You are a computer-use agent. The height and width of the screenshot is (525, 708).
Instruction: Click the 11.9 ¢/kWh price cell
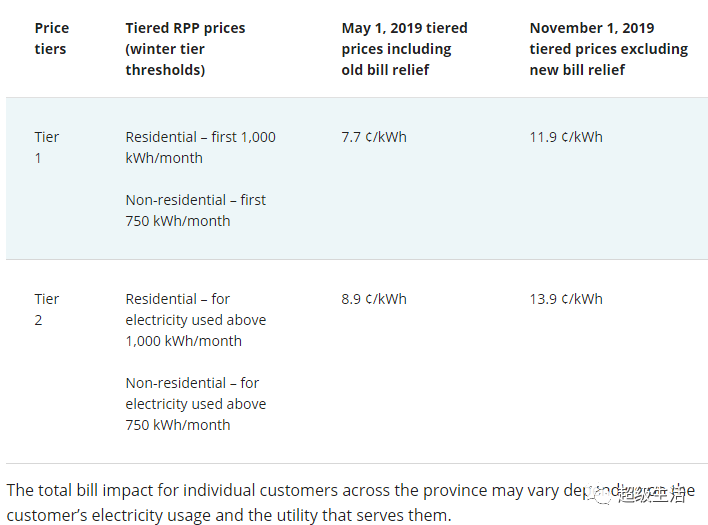pyautogui.click(x=566, y=137)
